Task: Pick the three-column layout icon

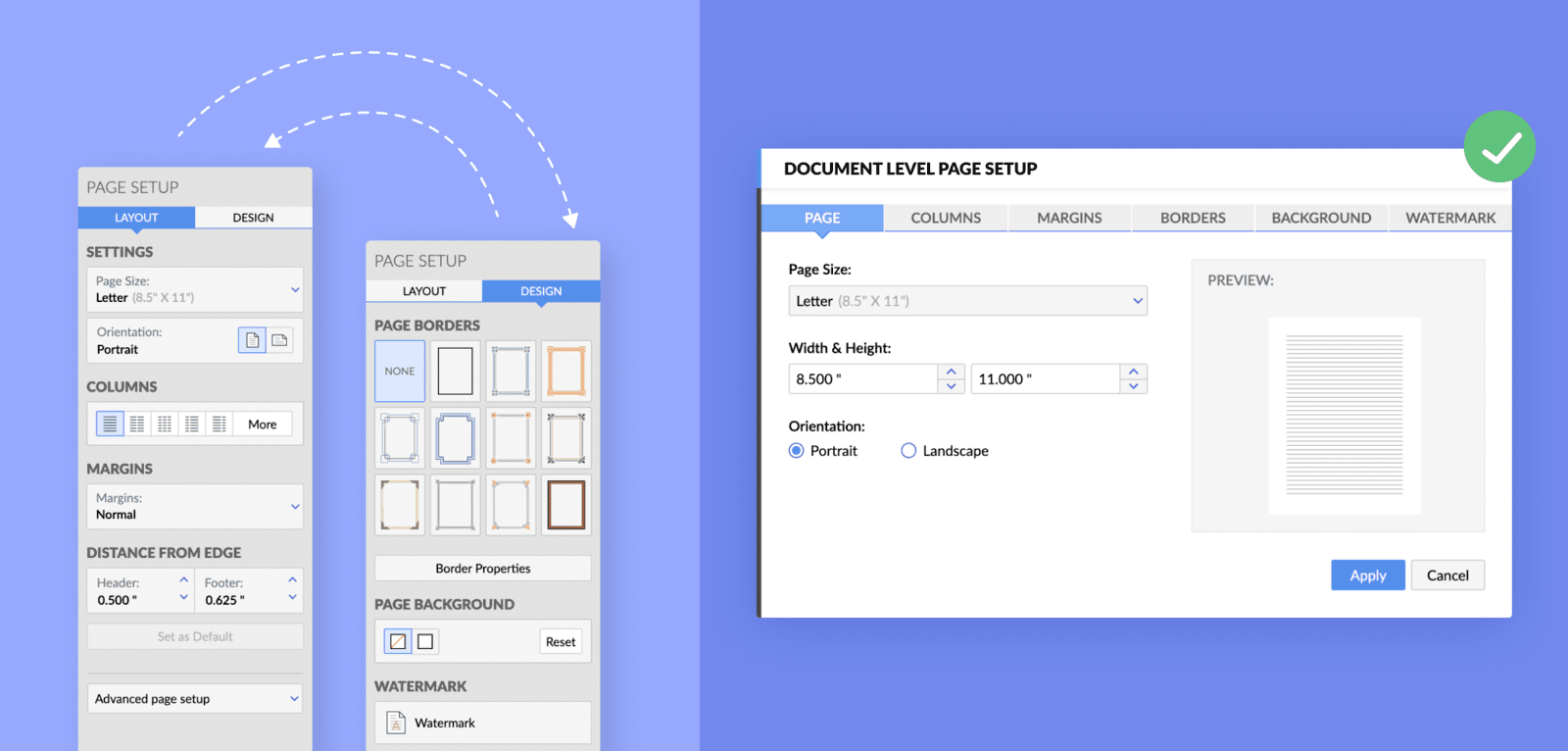Action: (x=165, y=425)
